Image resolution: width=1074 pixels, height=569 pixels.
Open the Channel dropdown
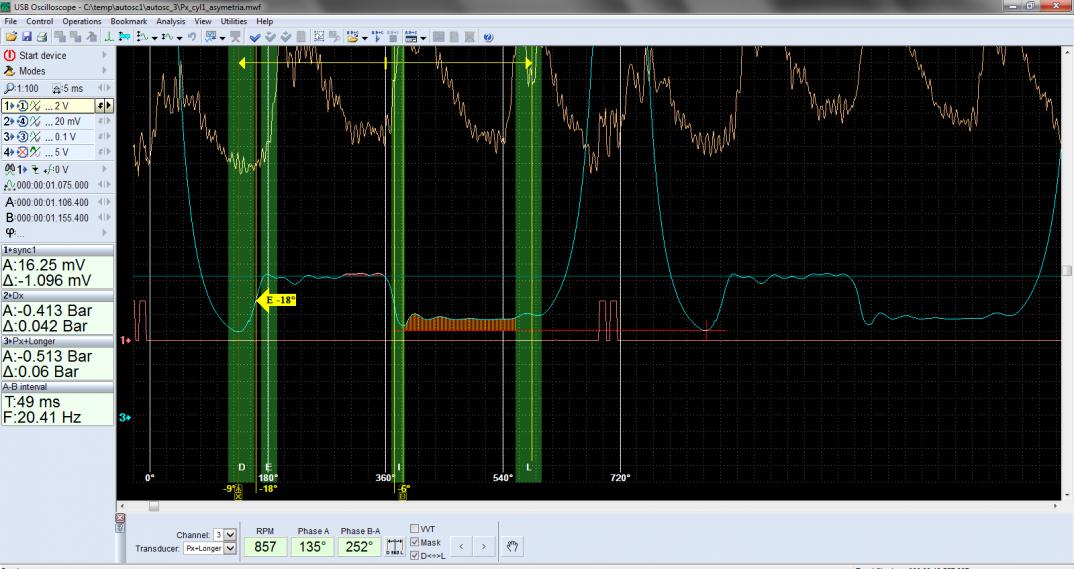231,535
